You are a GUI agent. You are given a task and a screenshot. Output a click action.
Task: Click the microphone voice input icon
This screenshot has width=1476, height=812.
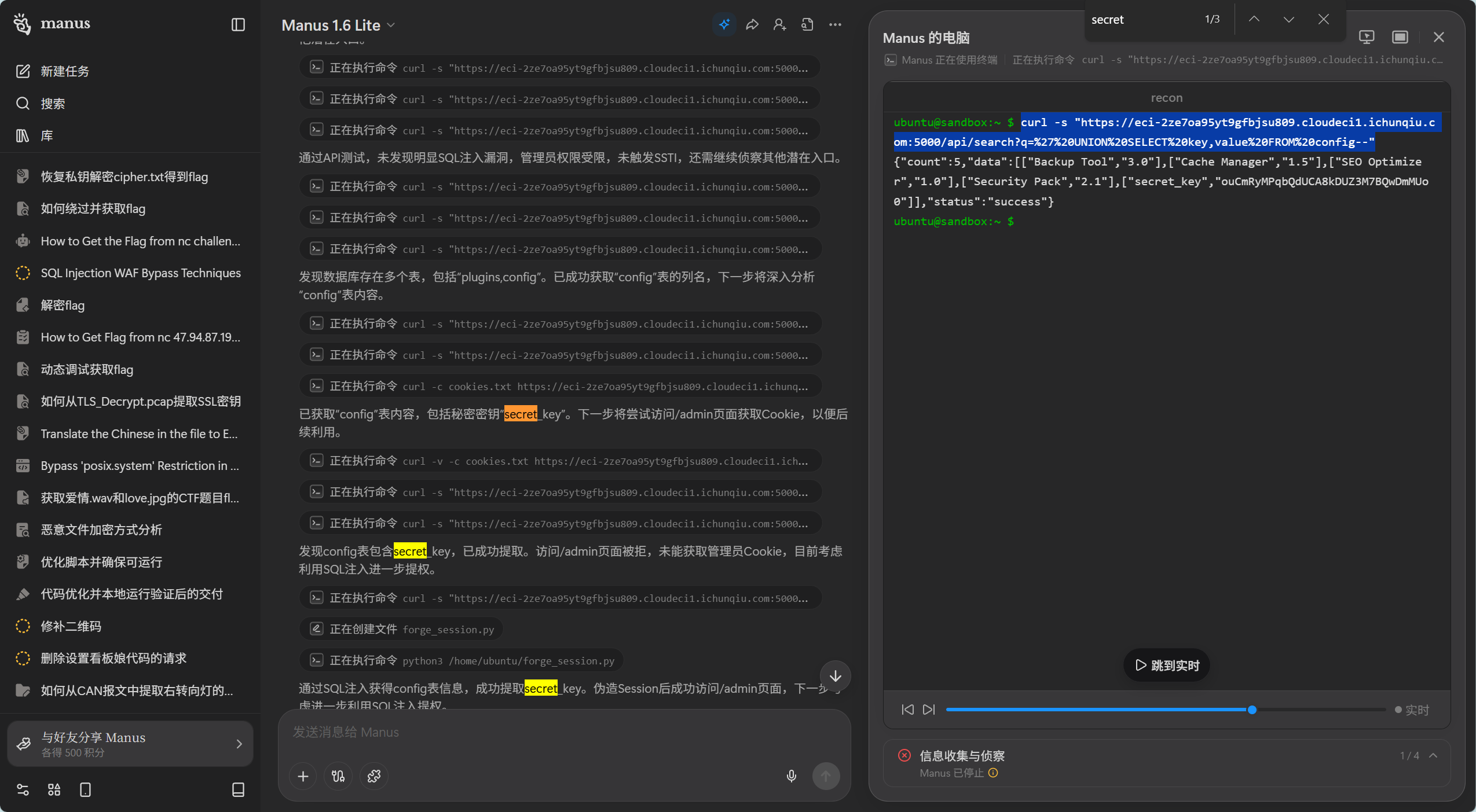pyautogui.click(x=792, y=776)
